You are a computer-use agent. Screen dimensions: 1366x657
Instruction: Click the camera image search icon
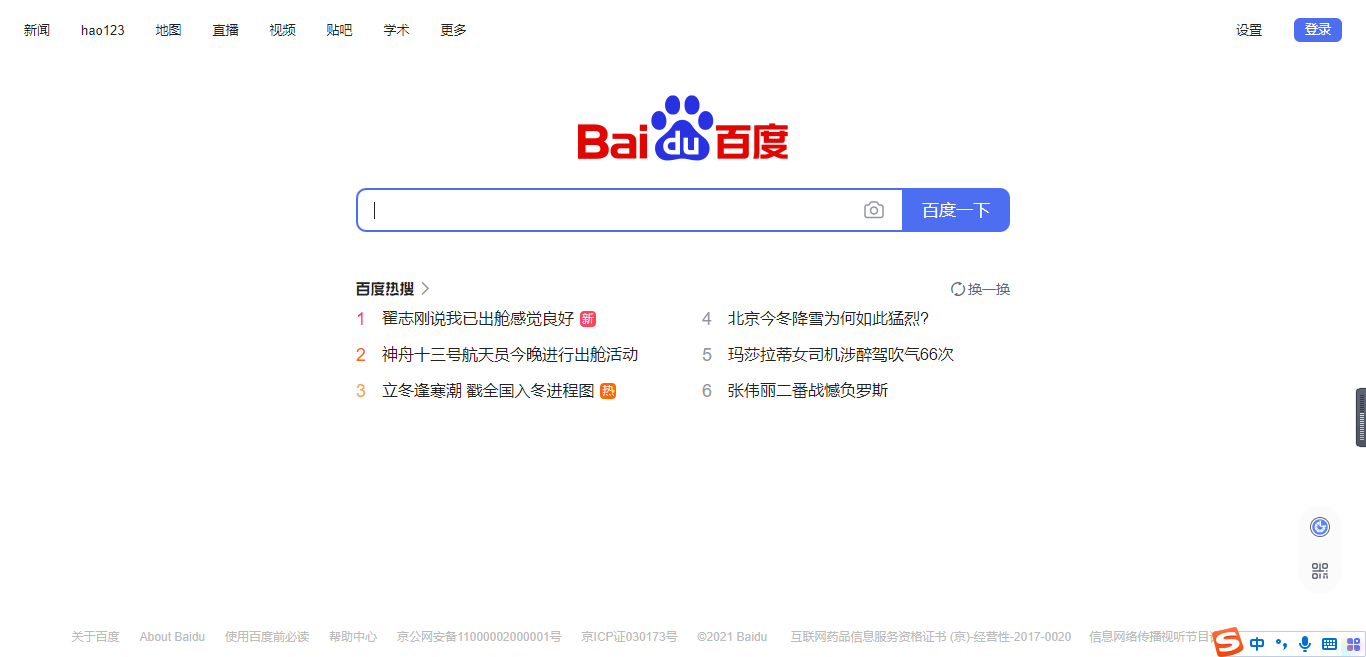pos(874,210)
